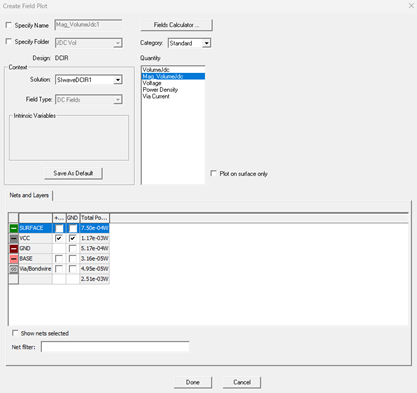Click the pink BASE layer icon
This screenshot has height=393, width=417.
coord(14,259)
